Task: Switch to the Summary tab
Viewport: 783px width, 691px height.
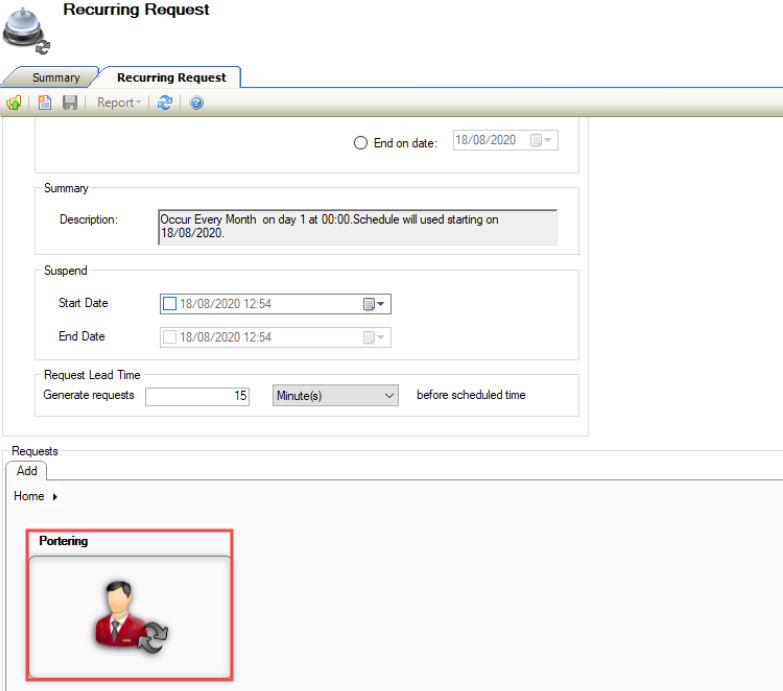Action: pos(55,78)
